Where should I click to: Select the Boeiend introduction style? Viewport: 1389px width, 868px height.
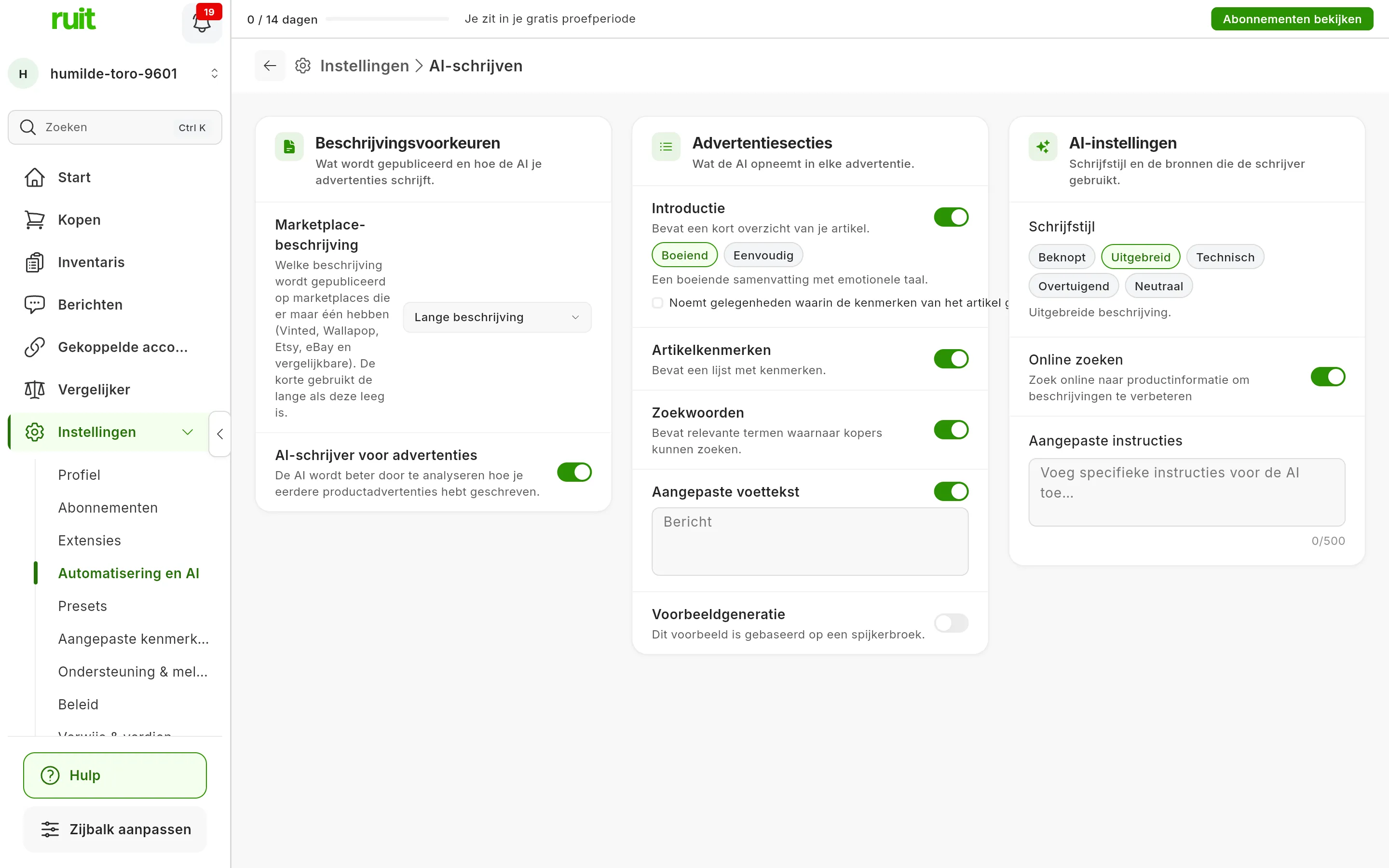684,255
